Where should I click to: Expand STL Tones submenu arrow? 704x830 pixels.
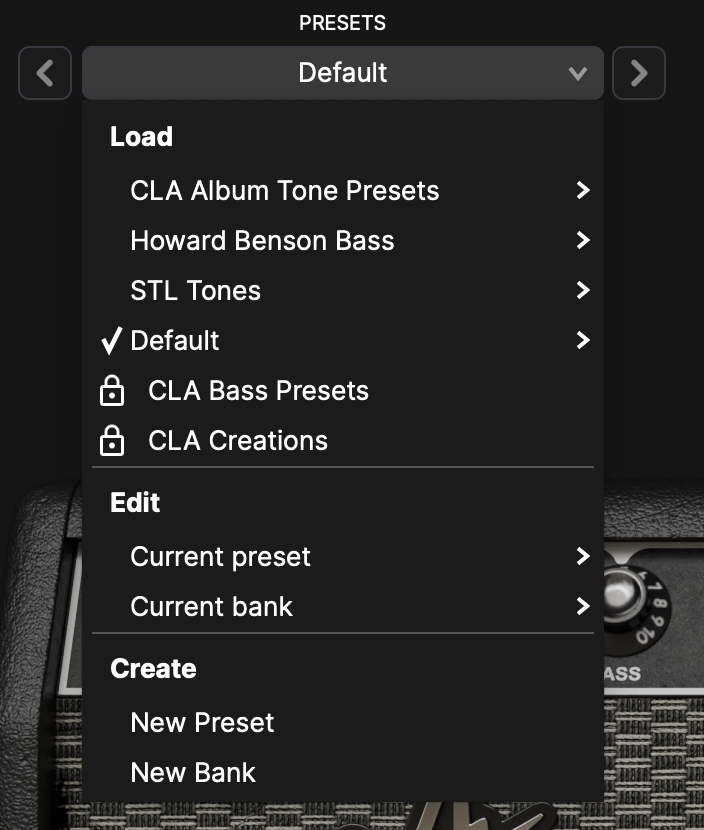583,290
